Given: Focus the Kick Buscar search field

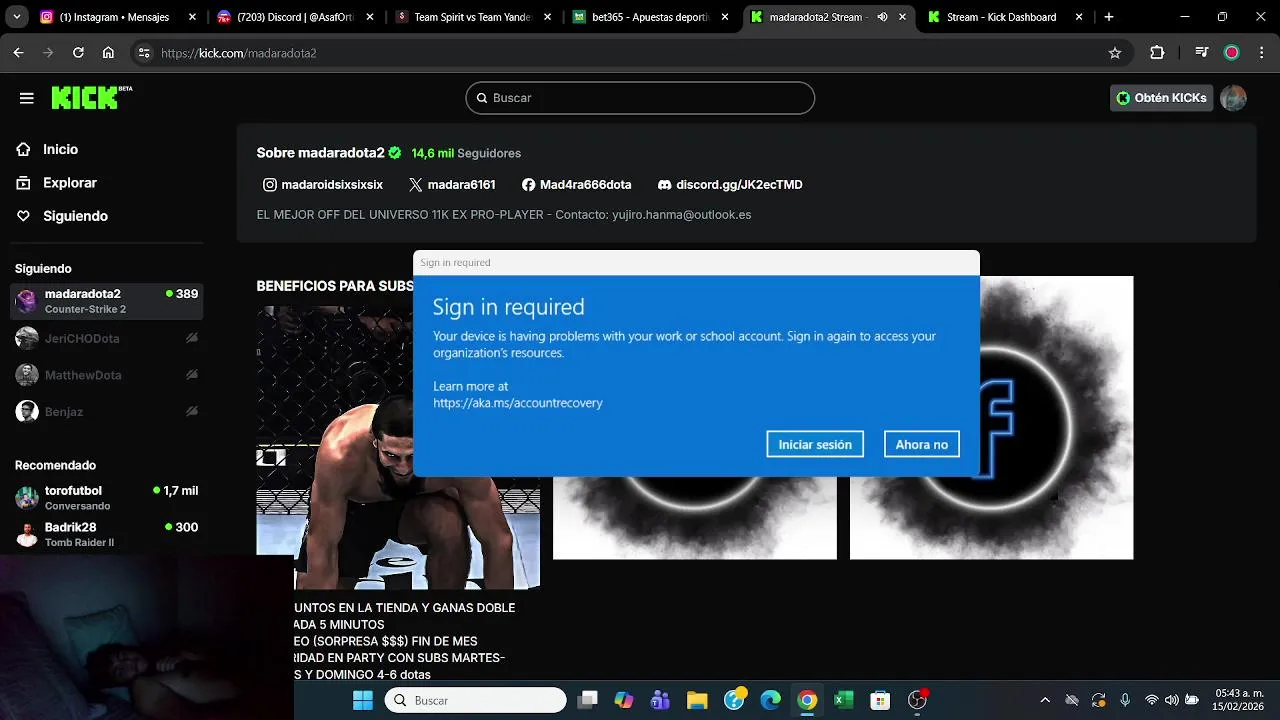Looking at the screenshot, I should tap(640, 98).
